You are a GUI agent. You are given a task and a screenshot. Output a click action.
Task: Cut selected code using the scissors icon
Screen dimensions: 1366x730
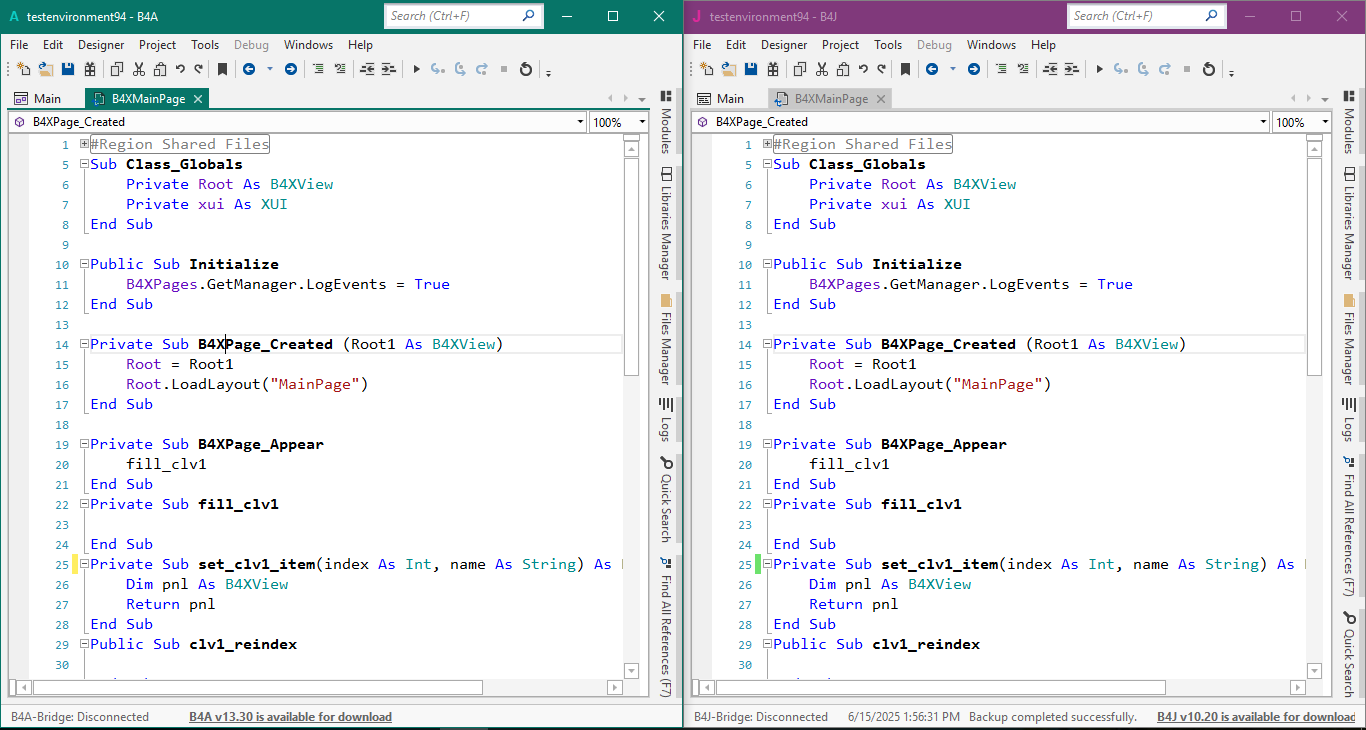pos(138,69)
